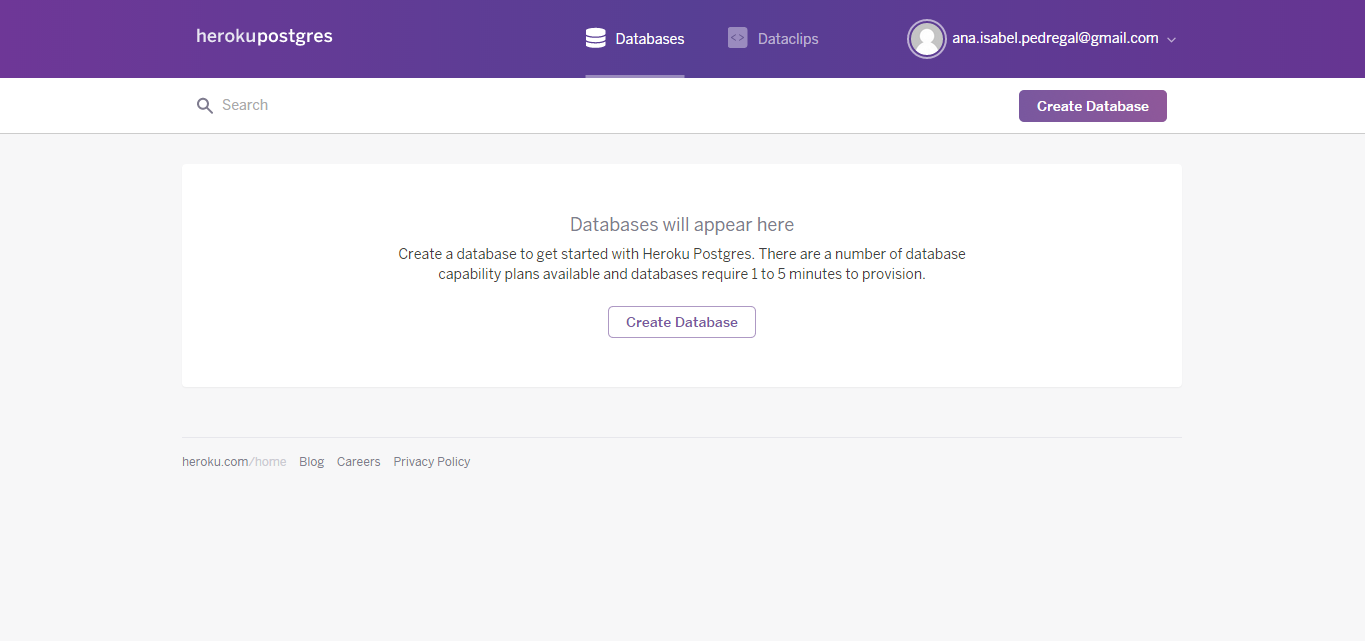This screenshot has height=641, width=1365.
Task: Open the Databases tab
Action: [x=635, y=39]
